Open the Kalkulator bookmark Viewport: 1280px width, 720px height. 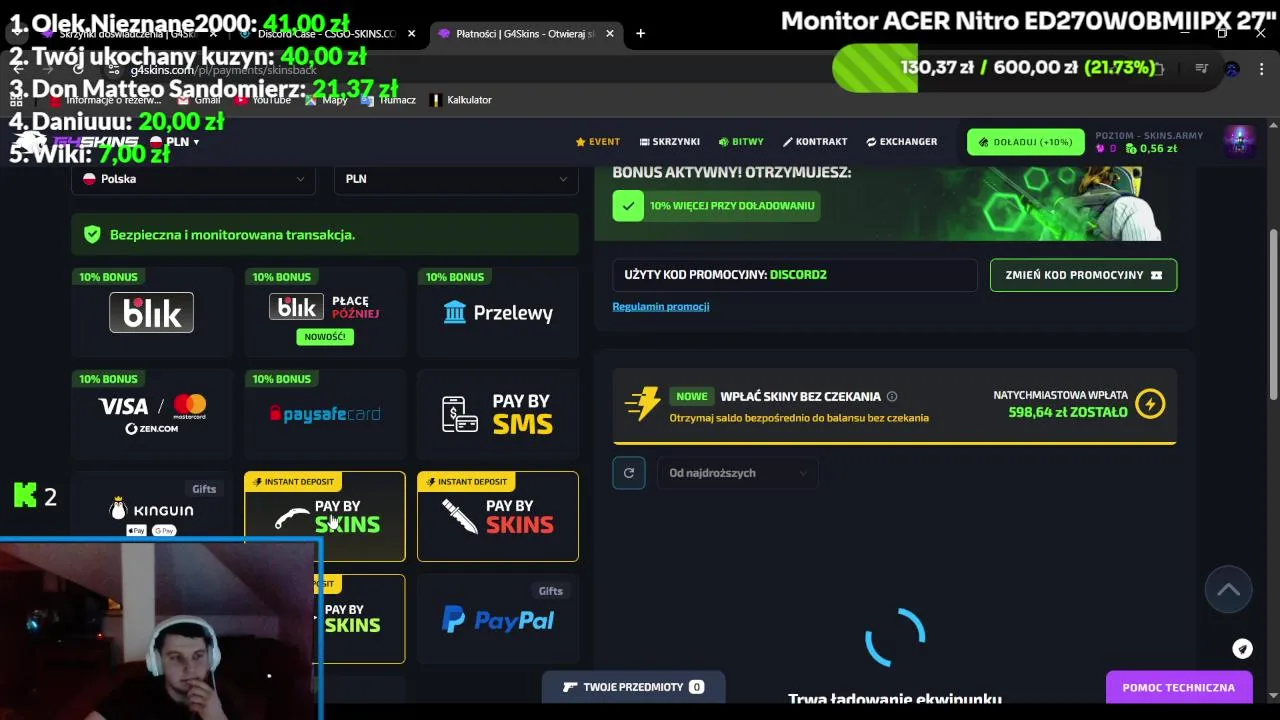coord(461,100)
